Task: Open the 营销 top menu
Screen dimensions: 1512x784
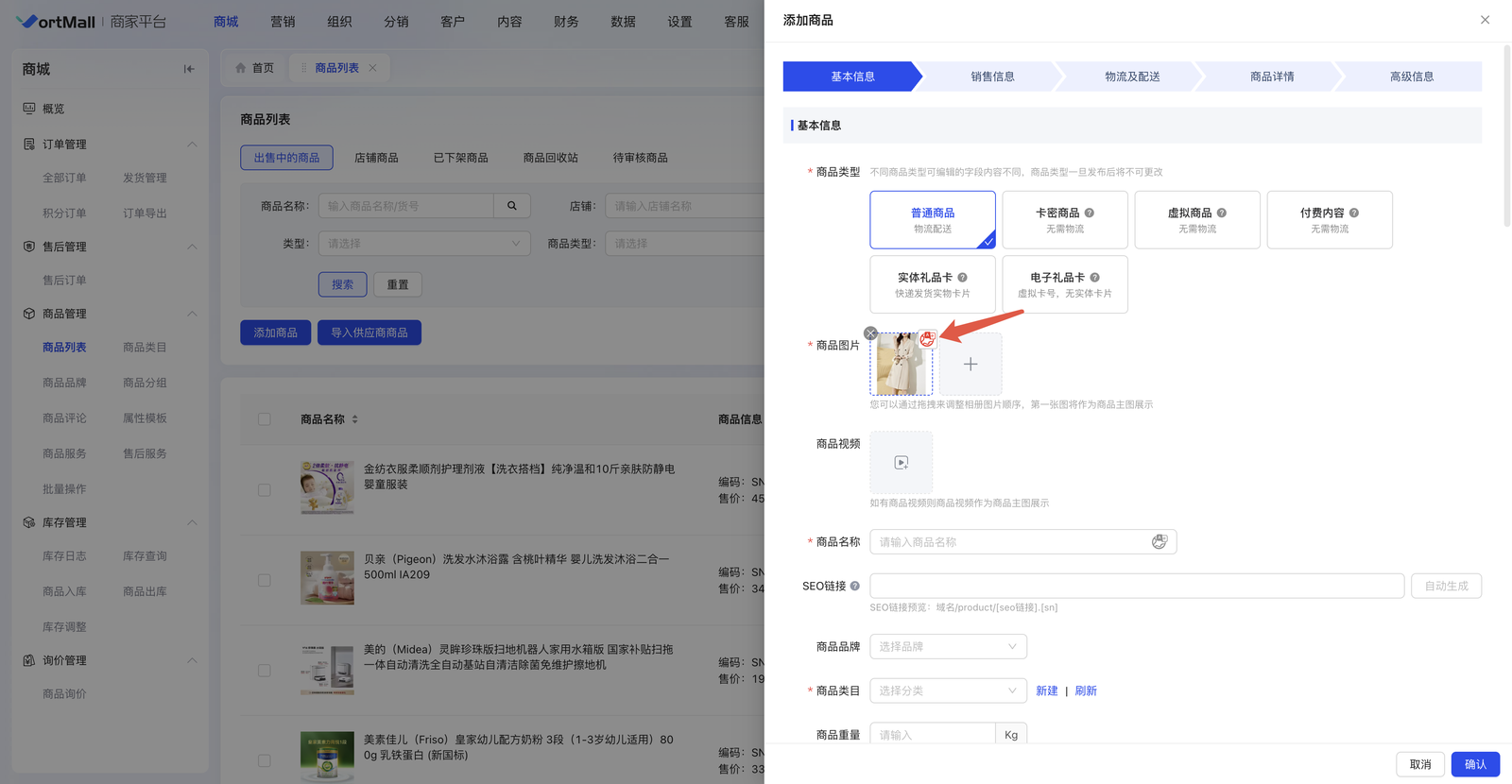Action: [x=283, y=22]
